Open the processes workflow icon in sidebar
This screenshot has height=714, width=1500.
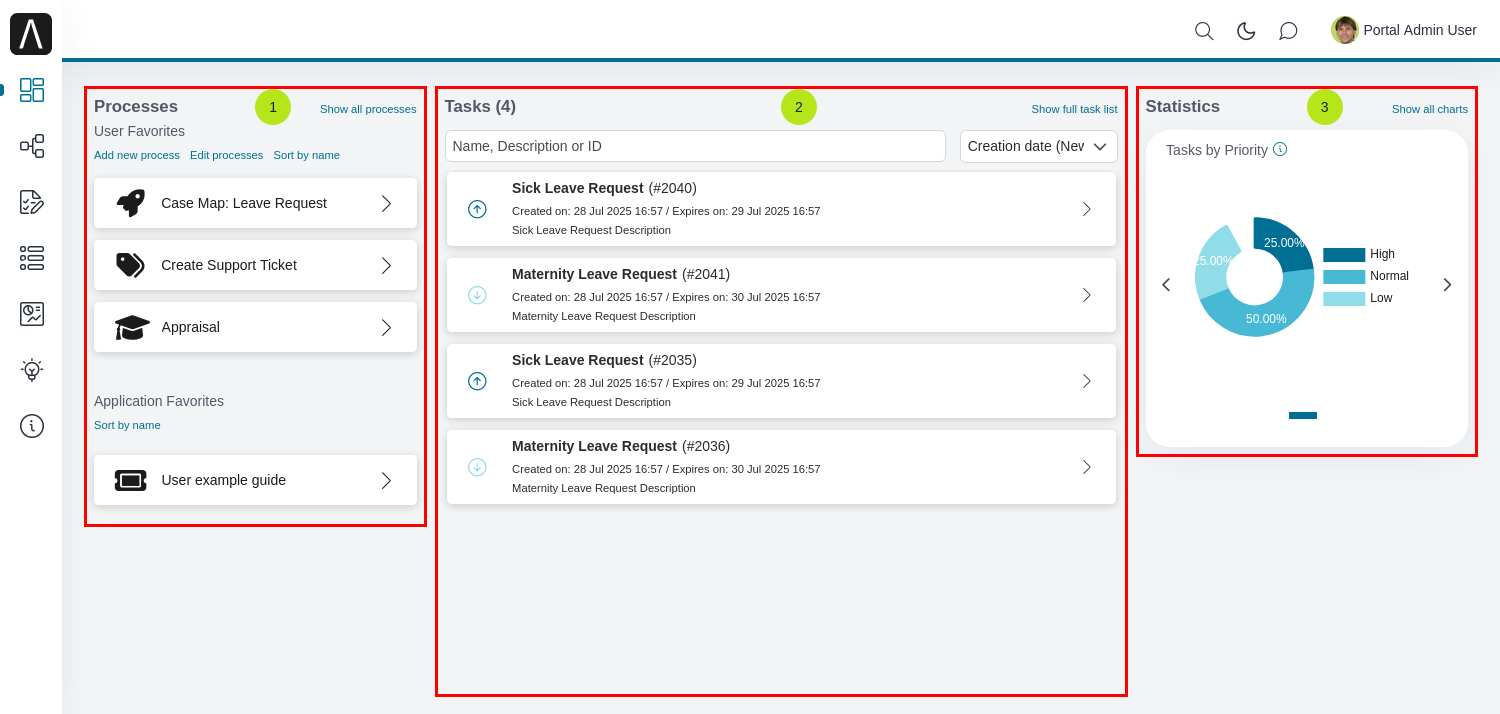click(32, 146)
